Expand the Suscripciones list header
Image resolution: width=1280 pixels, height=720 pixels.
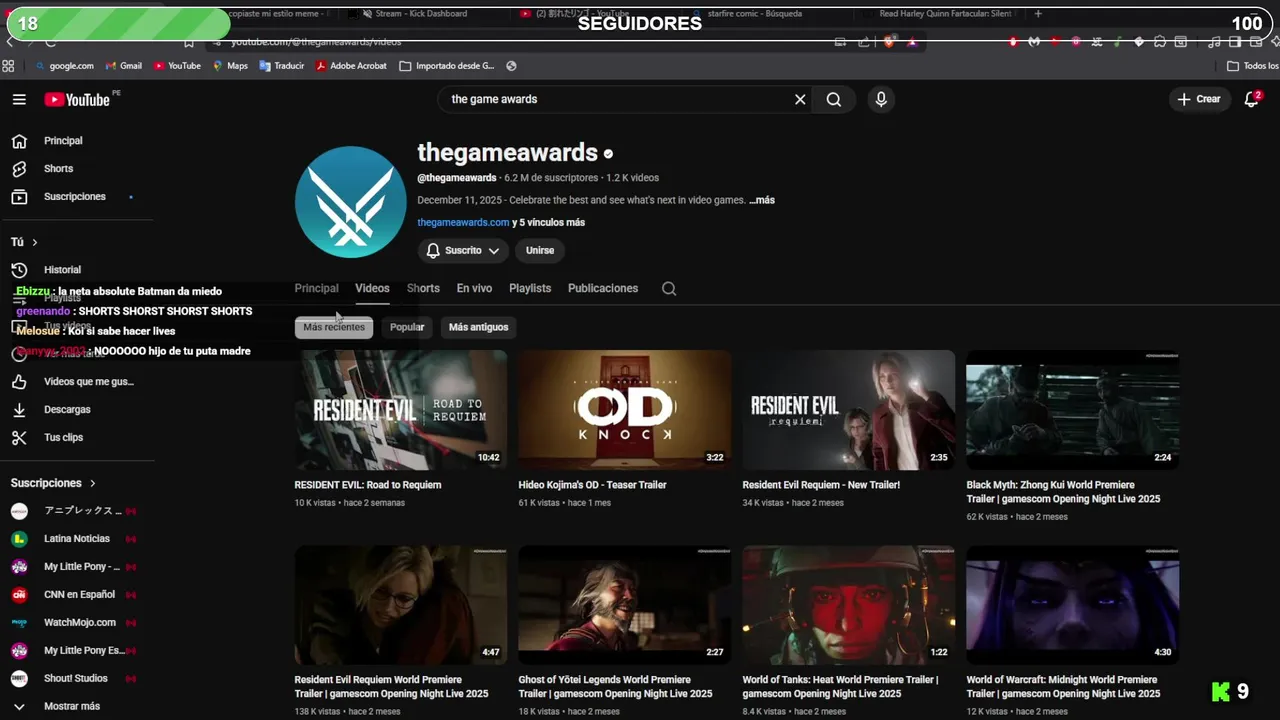click(x=54, y=483)
